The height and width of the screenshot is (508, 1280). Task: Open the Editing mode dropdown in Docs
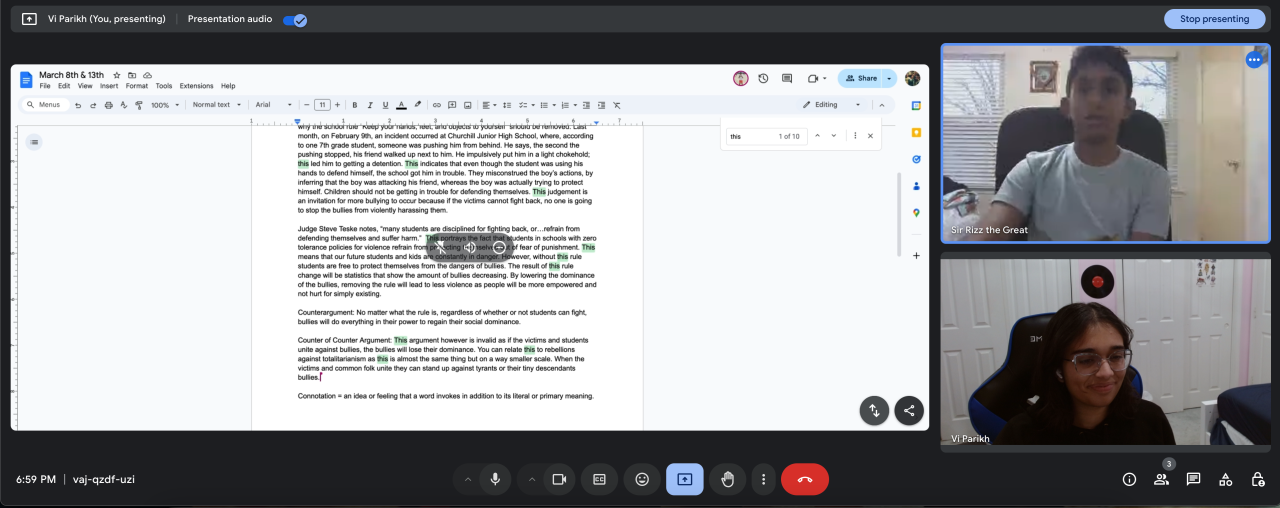click(831, 105)
